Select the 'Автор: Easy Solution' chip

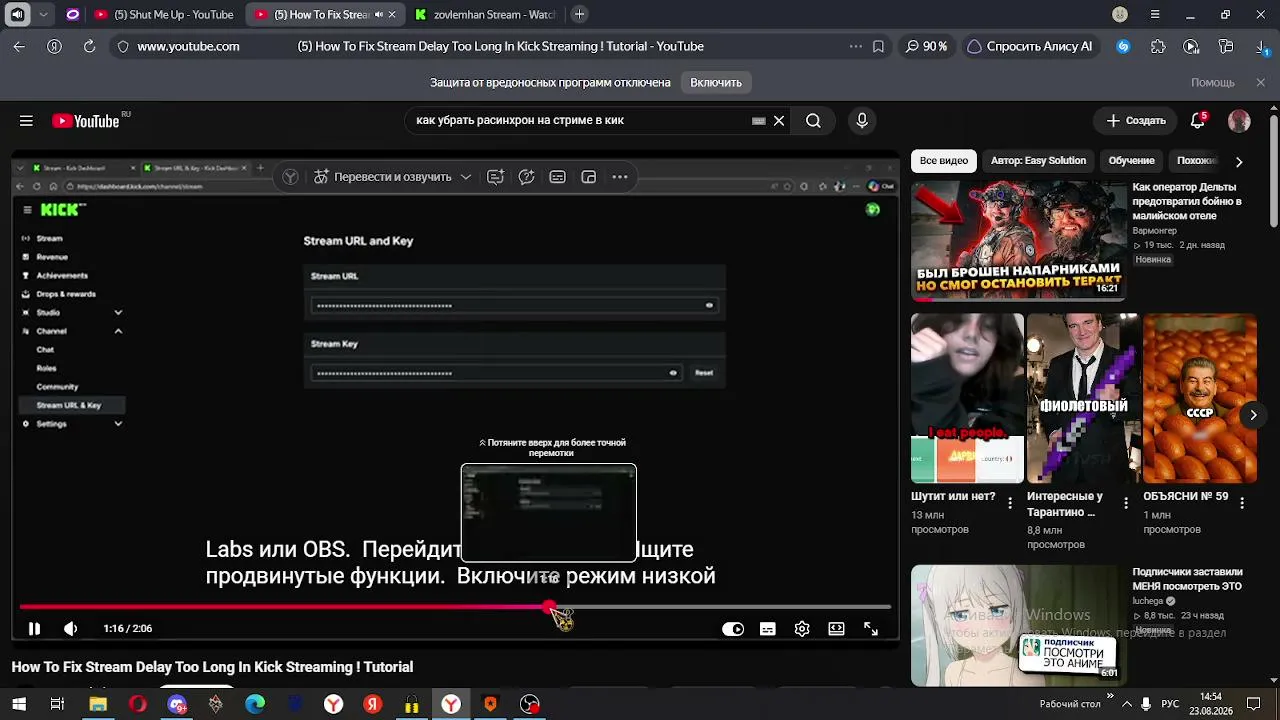click(1038, 161)
